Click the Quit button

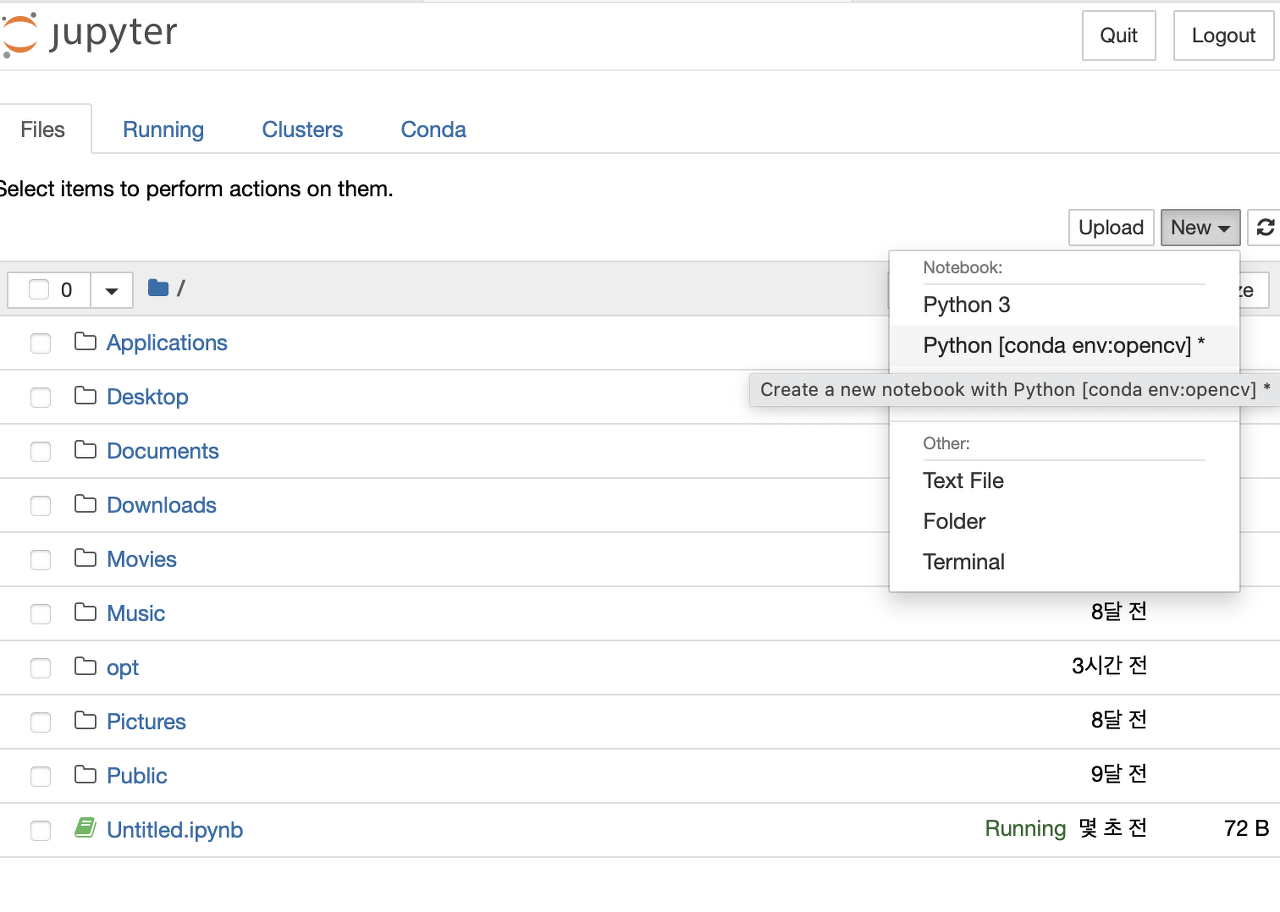point(1119,35)
